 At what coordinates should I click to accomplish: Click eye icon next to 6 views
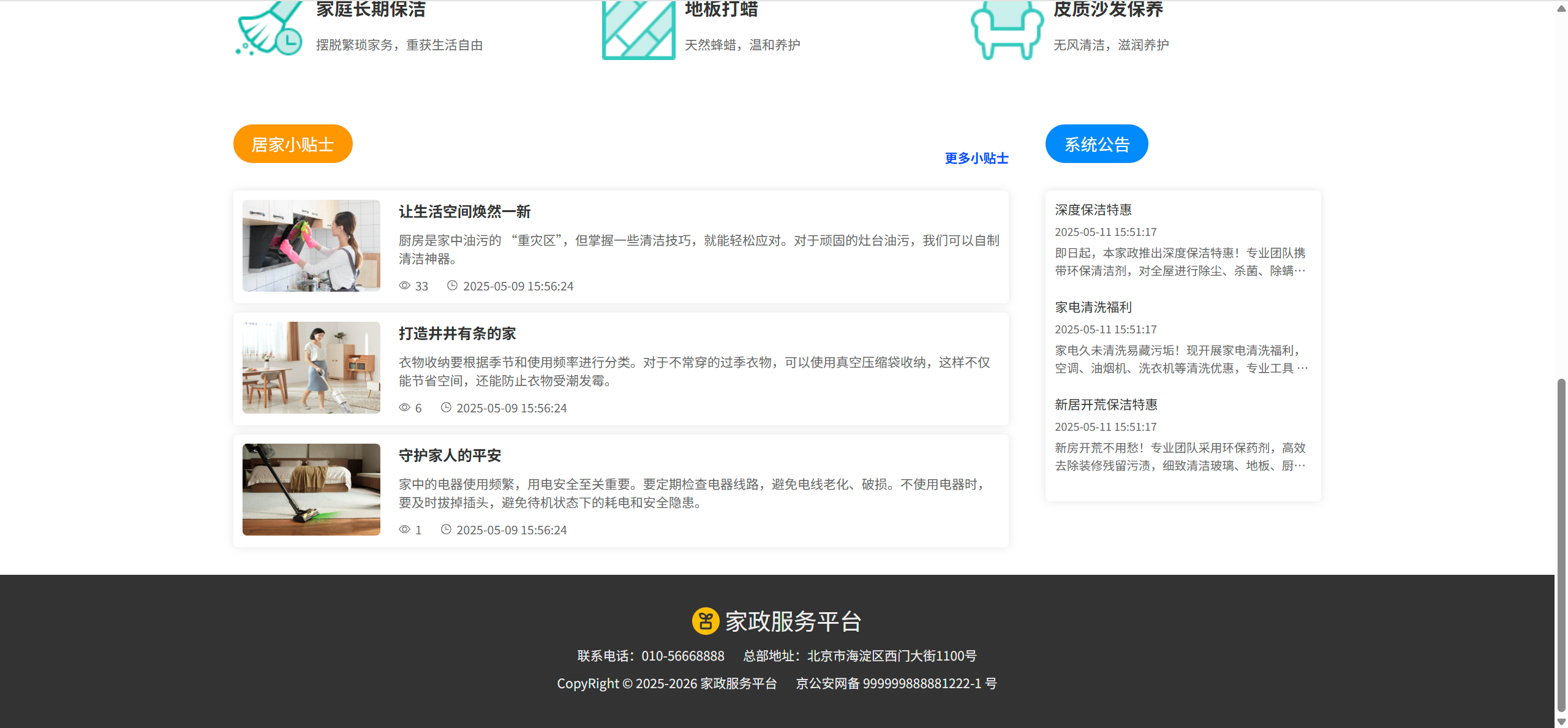point(404,408)
